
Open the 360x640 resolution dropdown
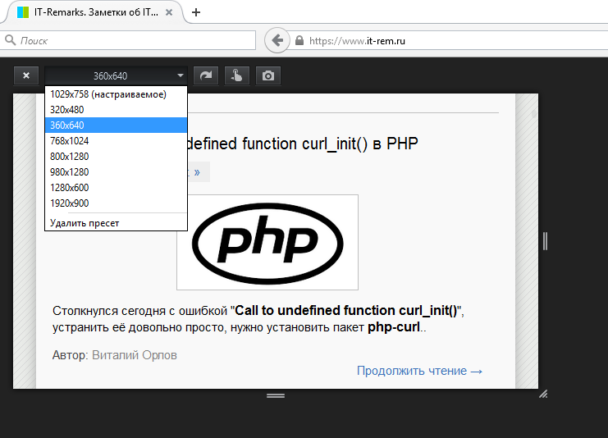pyautogui.click(x=116, y=76)
